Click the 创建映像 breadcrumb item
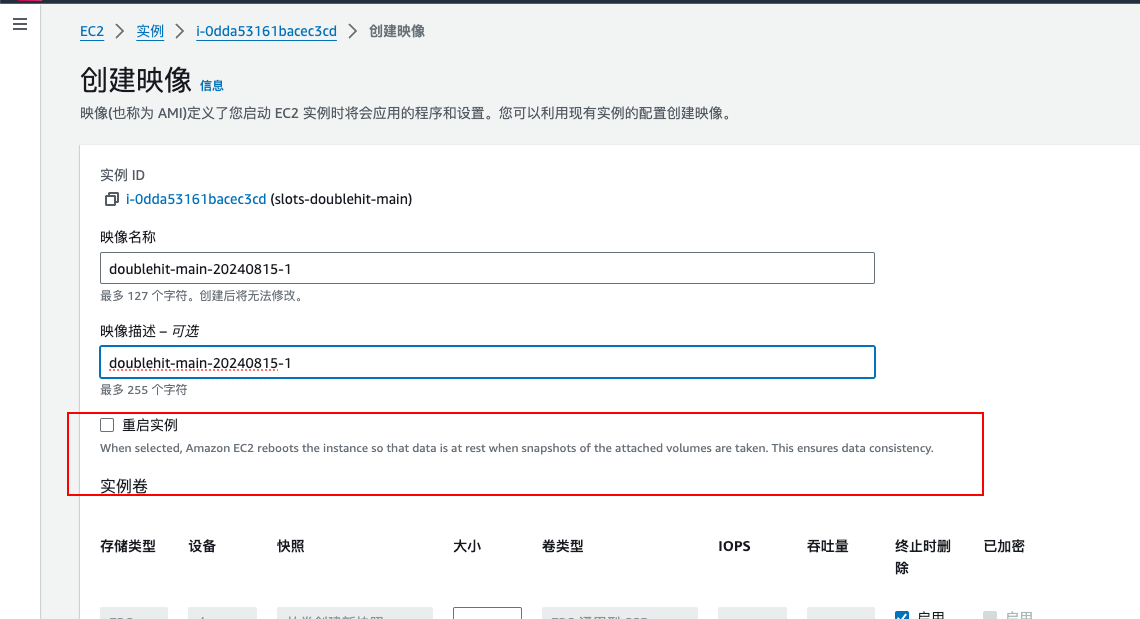Viewport: 1140px width, 619px height. tap(397, 31)
